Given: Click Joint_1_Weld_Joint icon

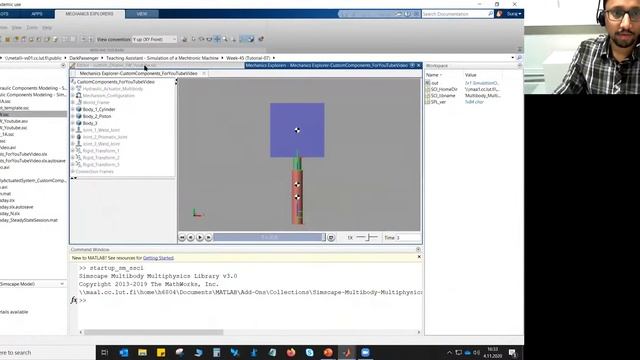Looking at the screenshot, I should [x=79, y=130].
